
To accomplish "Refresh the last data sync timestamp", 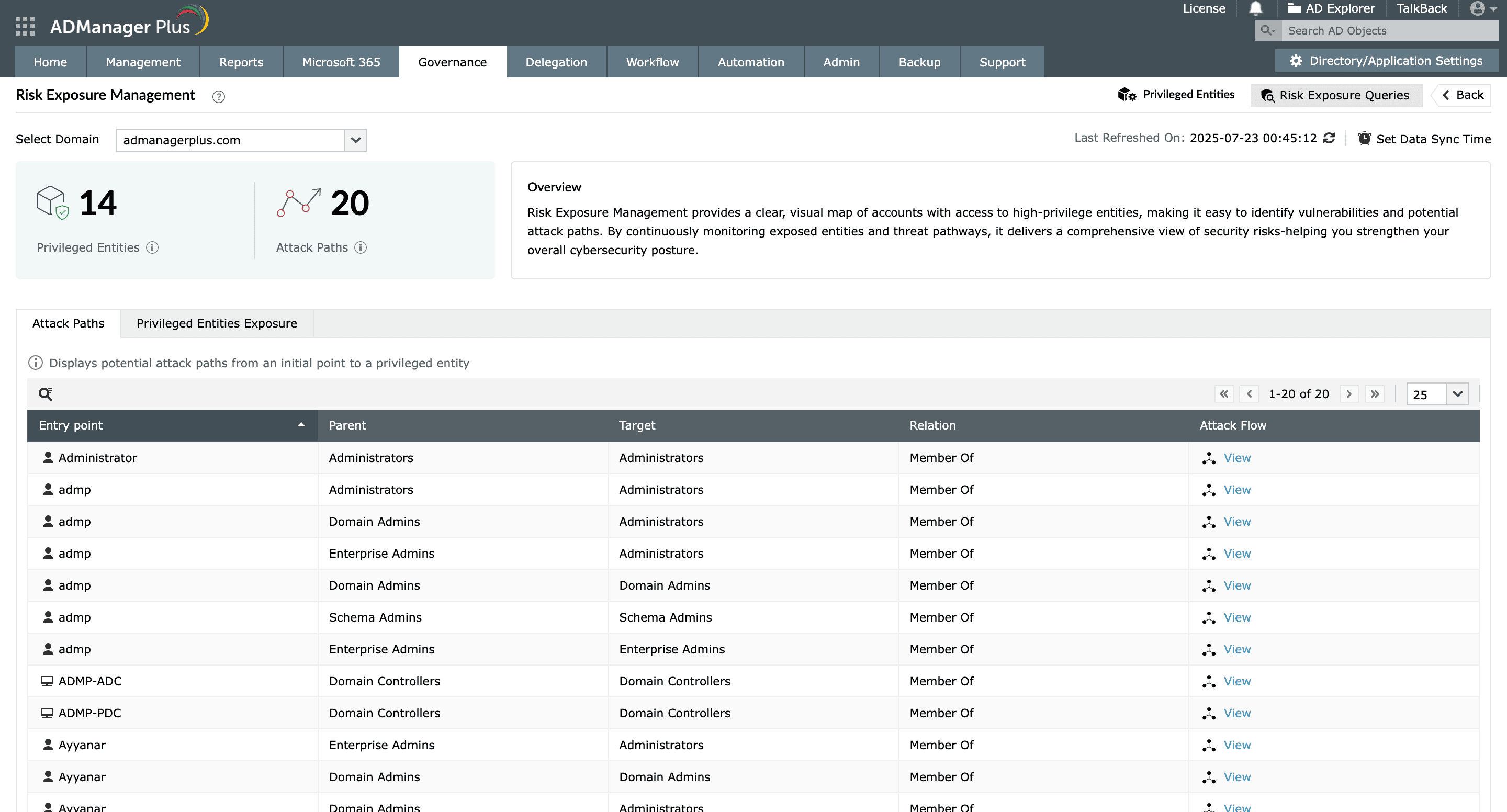I will click(1330, 138).
